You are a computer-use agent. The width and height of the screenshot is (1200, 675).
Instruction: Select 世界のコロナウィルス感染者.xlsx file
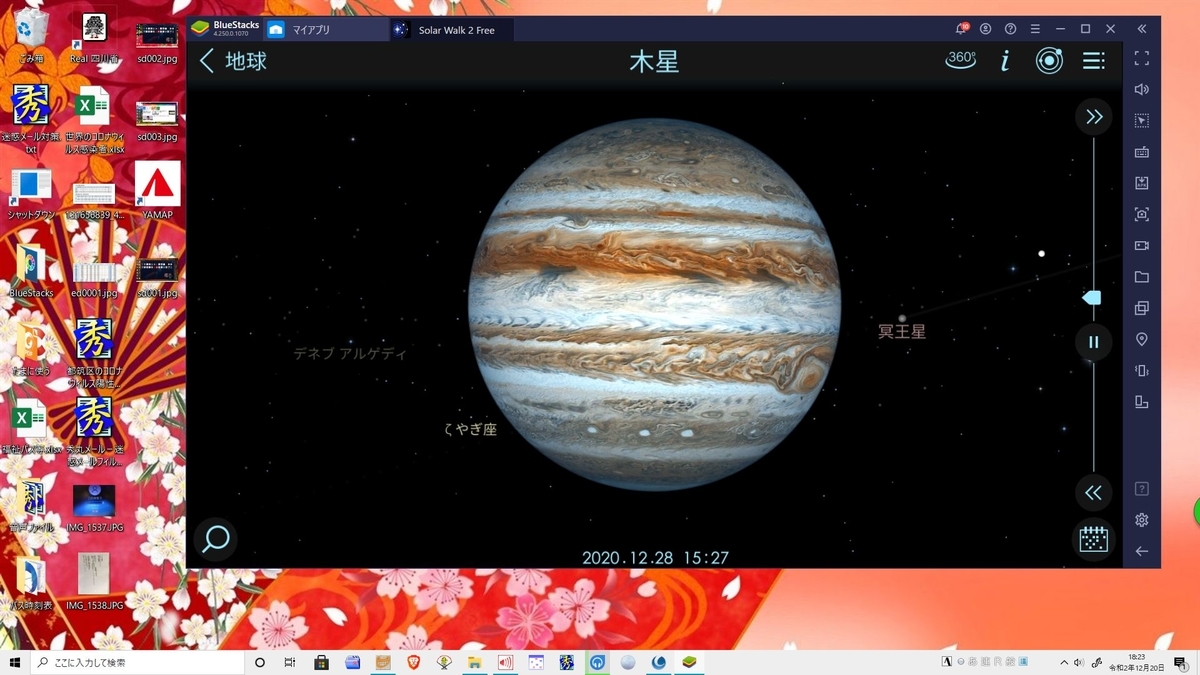click(94, 122)
